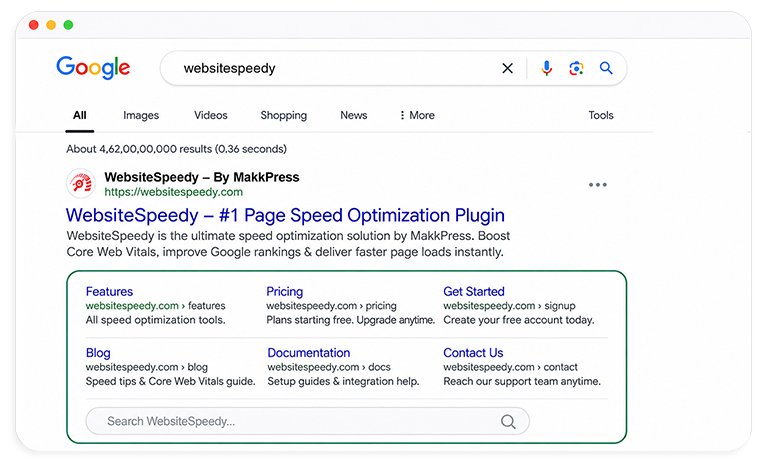Click the result snippet starting 'WebsiteSpeedy is the ultimate'

[288, 244]
